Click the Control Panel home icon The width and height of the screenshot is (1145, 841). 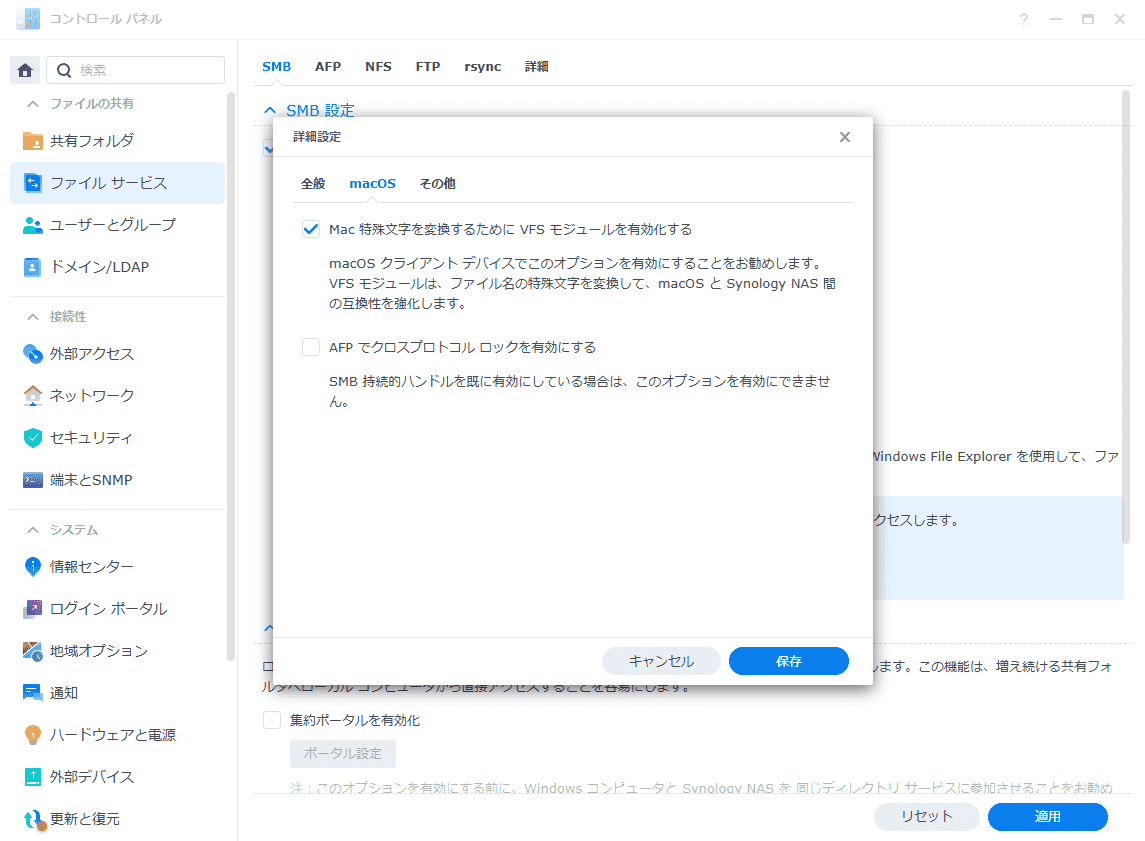click(25, 70)
